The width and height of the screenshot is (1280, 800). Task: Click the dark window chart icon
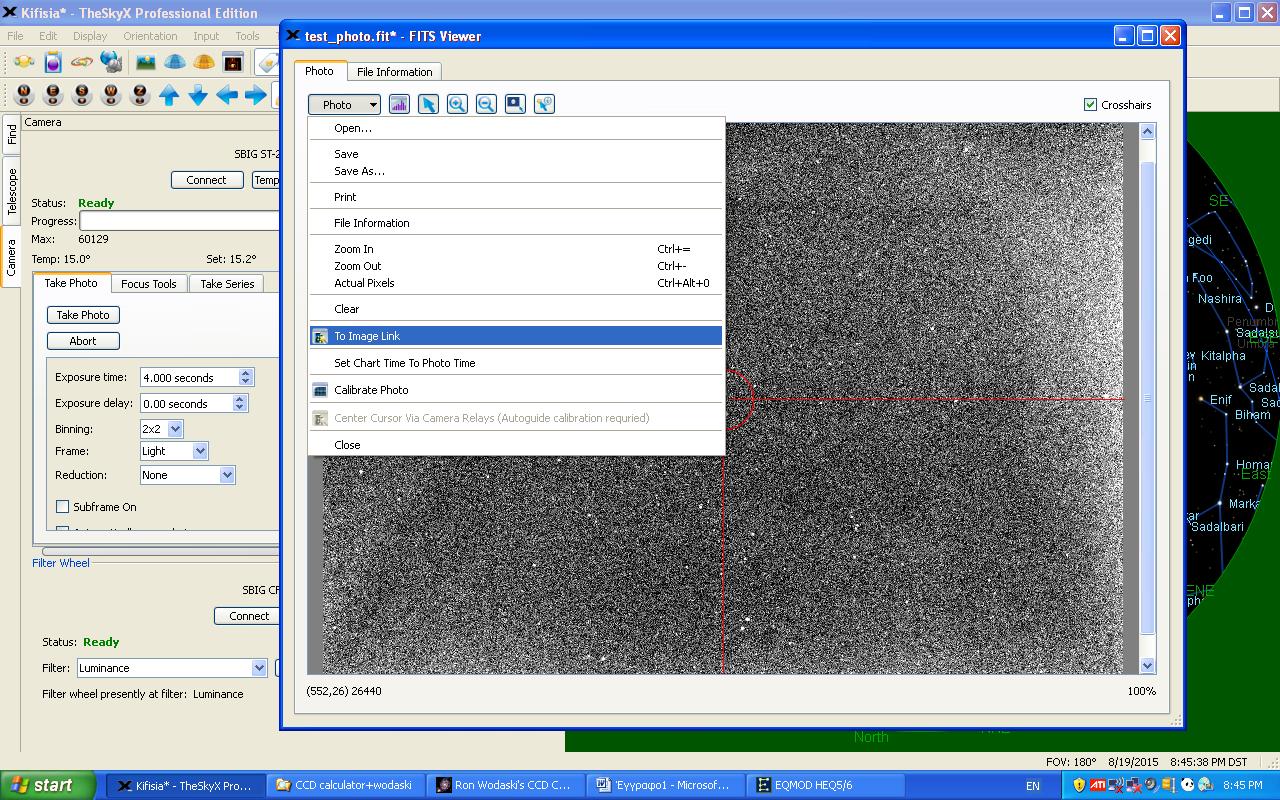233,62
